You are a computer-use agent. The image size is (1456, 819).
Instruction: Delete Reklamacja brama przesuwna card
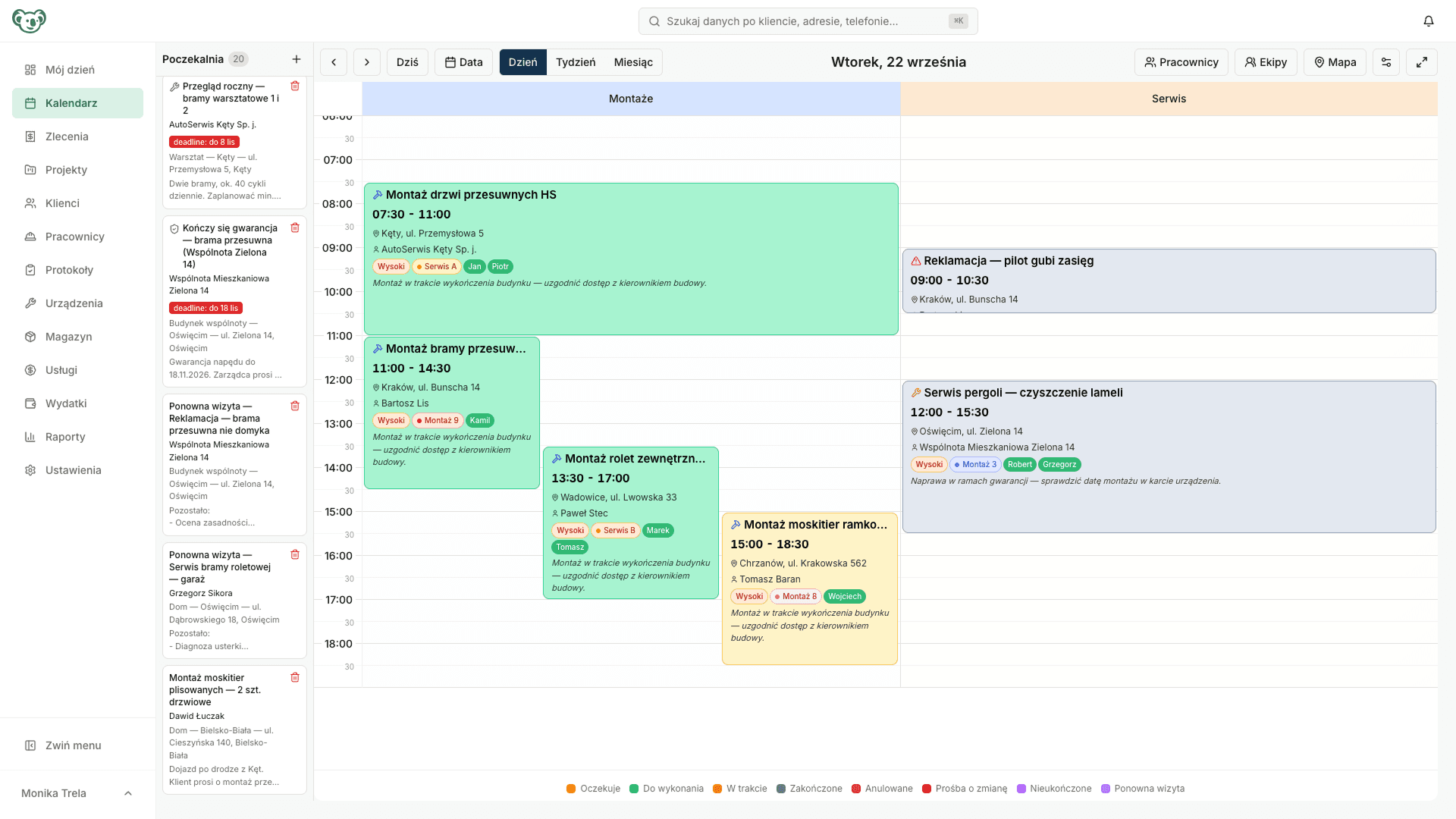pyautogui.click(x=295, y=406)
